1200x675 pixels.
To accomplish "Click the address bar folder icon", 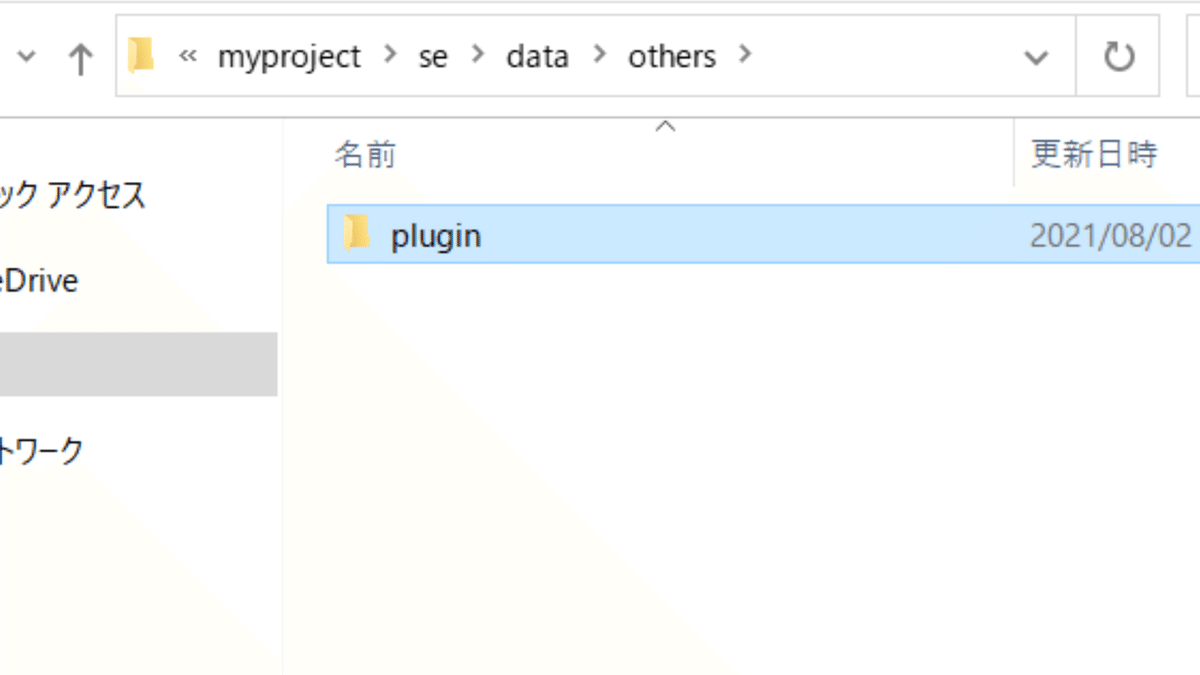I will pos(142,56).
